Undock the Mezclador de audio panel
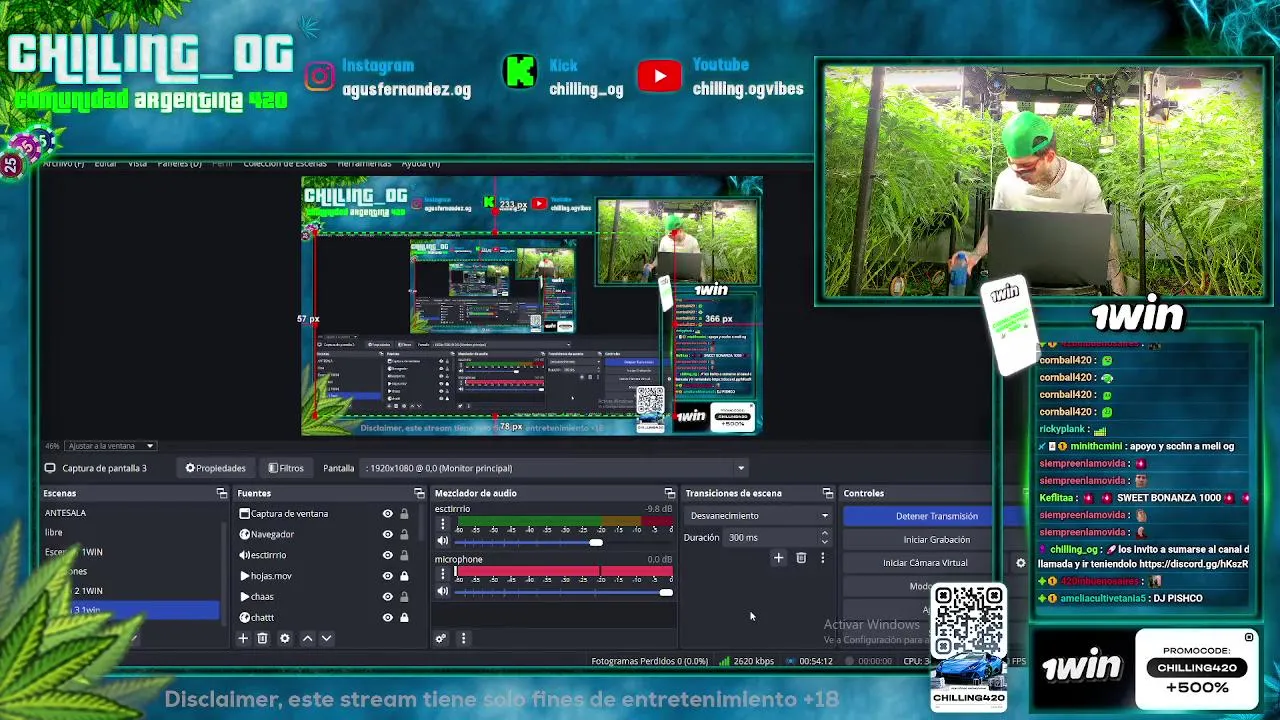Image resolution: width=1280 pixels, height=720 pixels. (x=670, y=493)
